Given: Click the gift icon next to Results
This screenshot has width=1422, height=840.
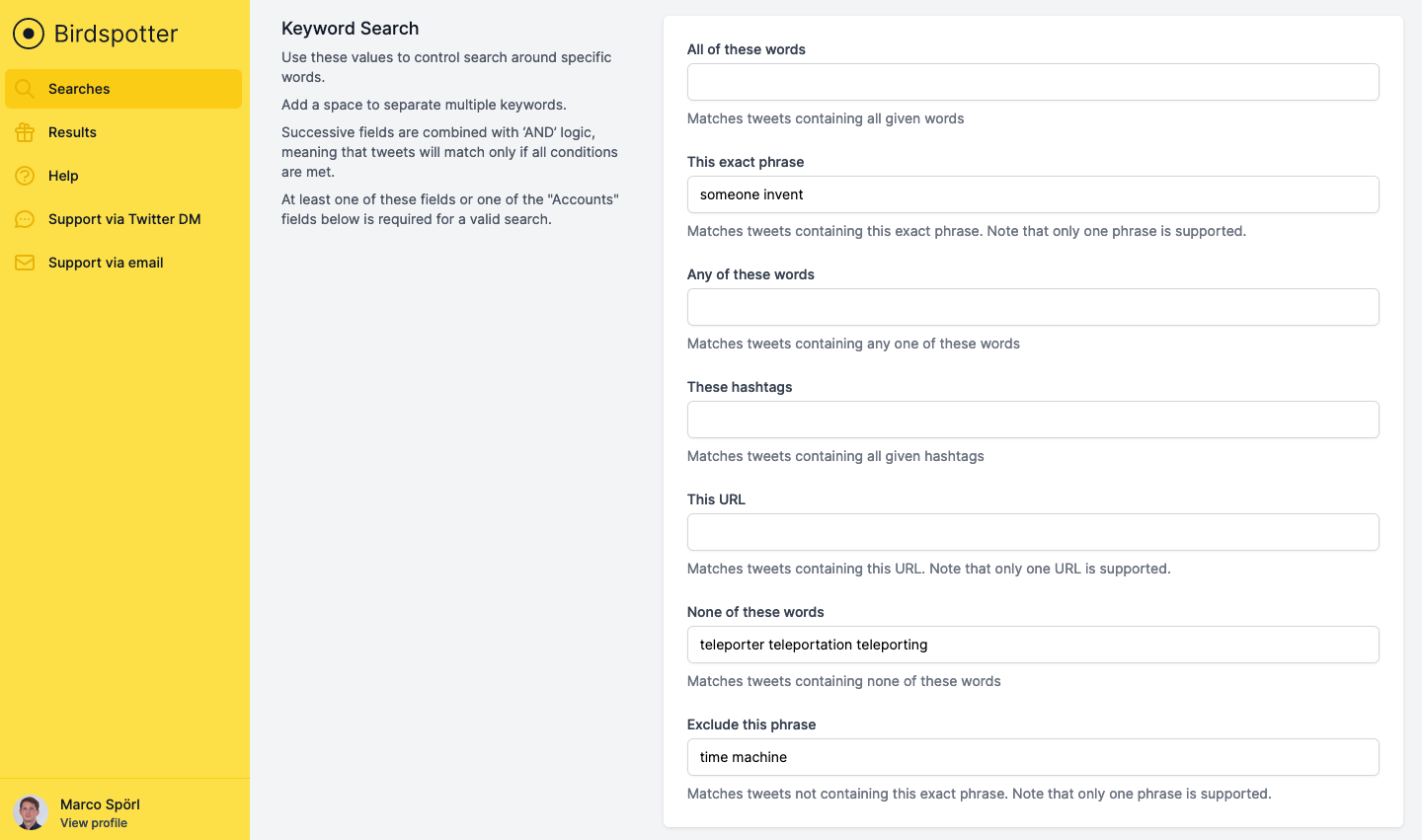Looking at the screenshot, I should [x=26, y=132].
